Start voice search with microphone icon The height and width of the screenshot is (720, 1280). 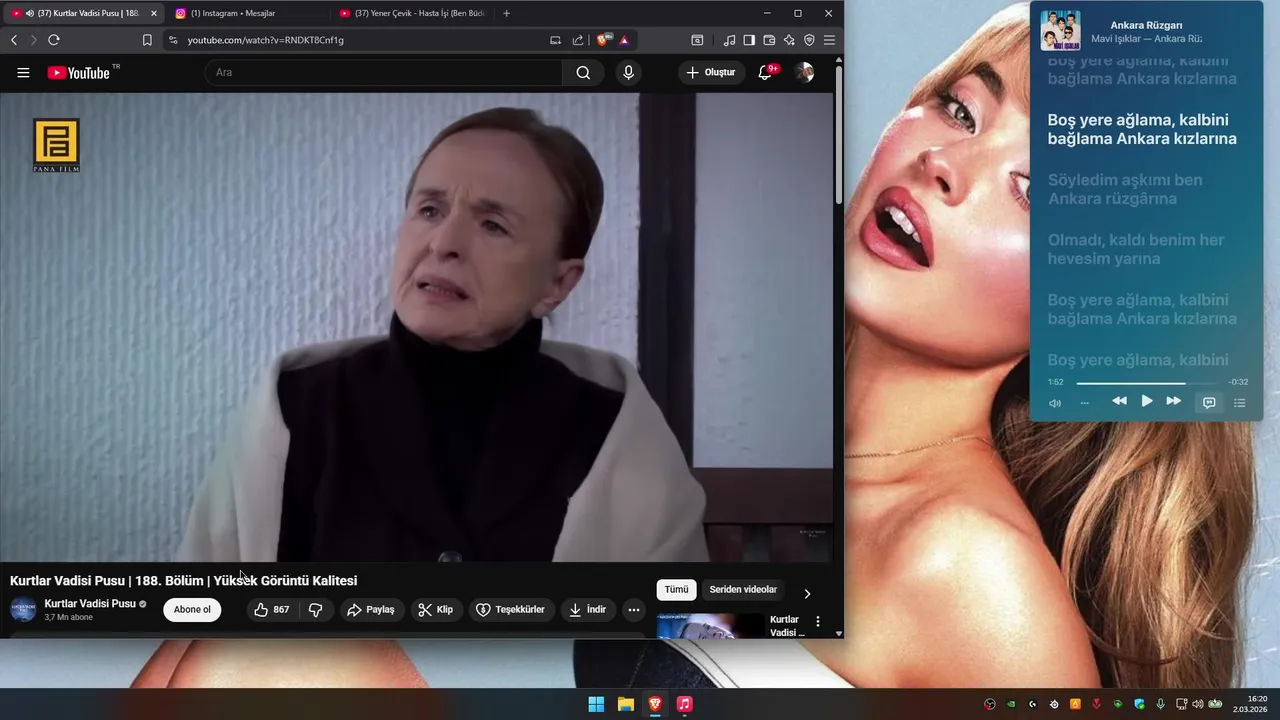pos(628,72)
